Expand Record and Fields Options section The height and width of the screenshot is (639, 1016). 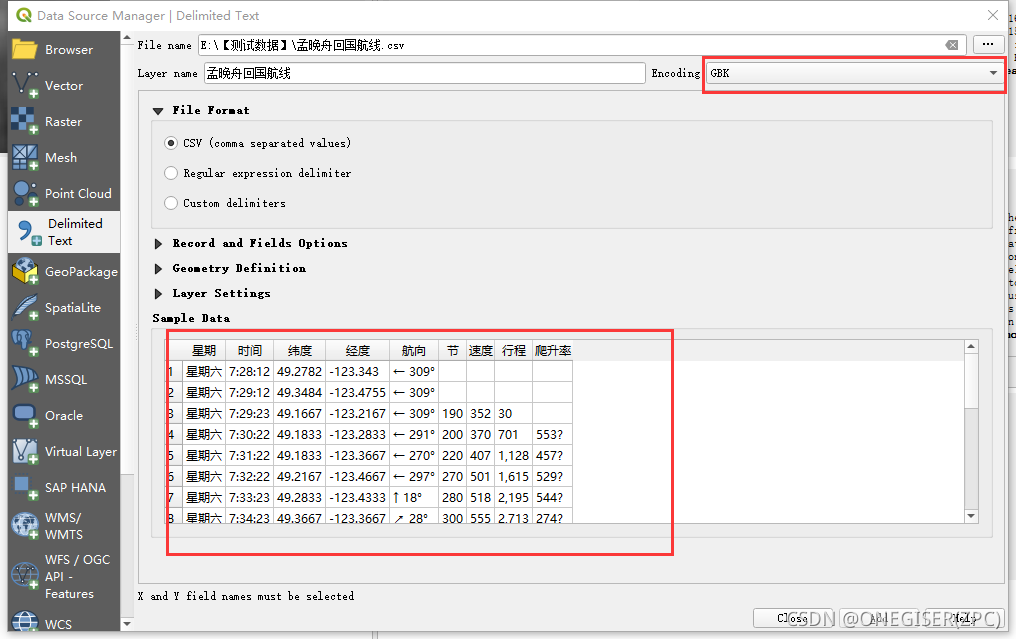point(158,244)
